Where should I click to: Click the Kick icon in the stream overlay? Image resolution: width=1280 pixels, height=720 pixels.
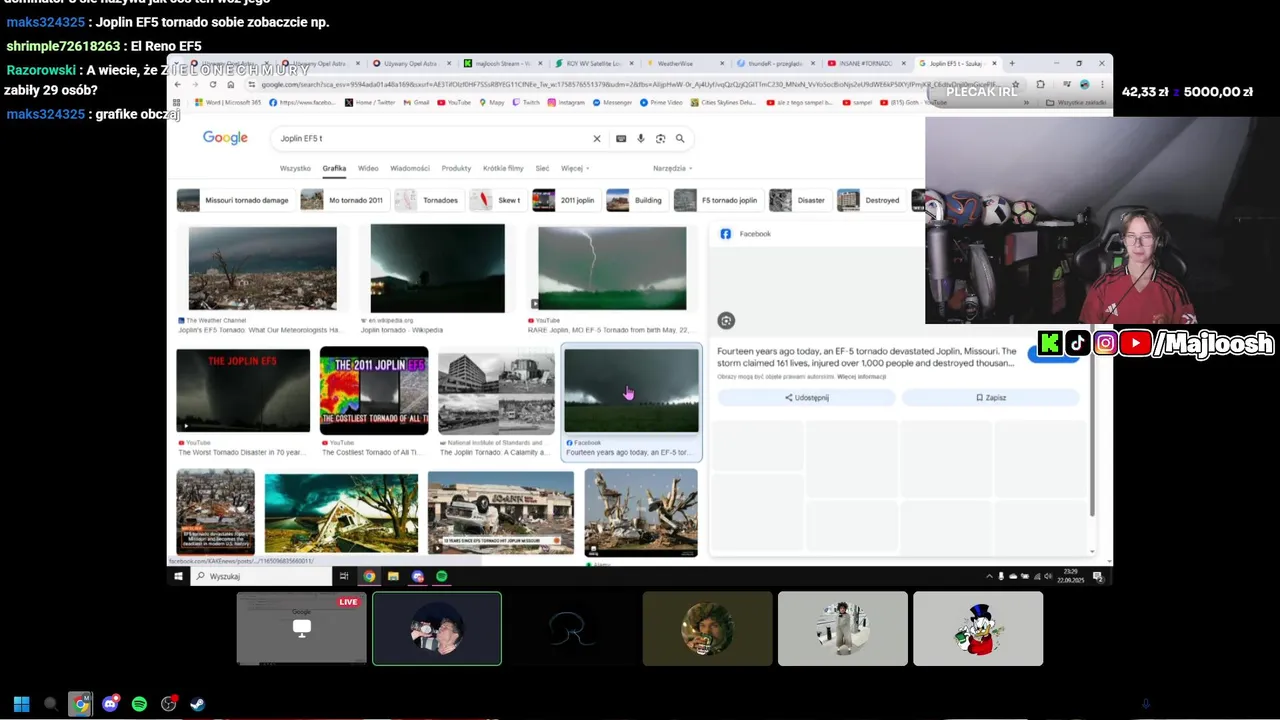pos(1050,344)
